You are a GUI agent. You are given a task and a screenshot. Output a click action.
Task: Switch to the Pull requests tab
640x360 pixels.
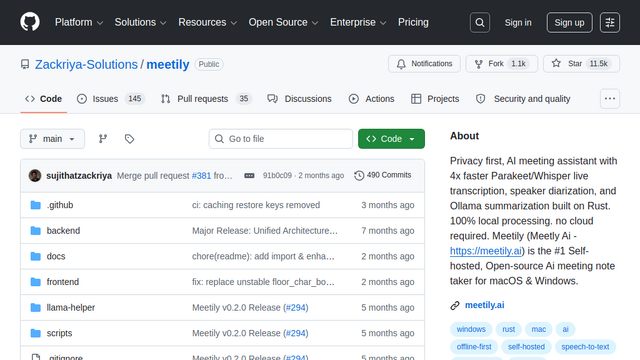click(x=206, y=99)
